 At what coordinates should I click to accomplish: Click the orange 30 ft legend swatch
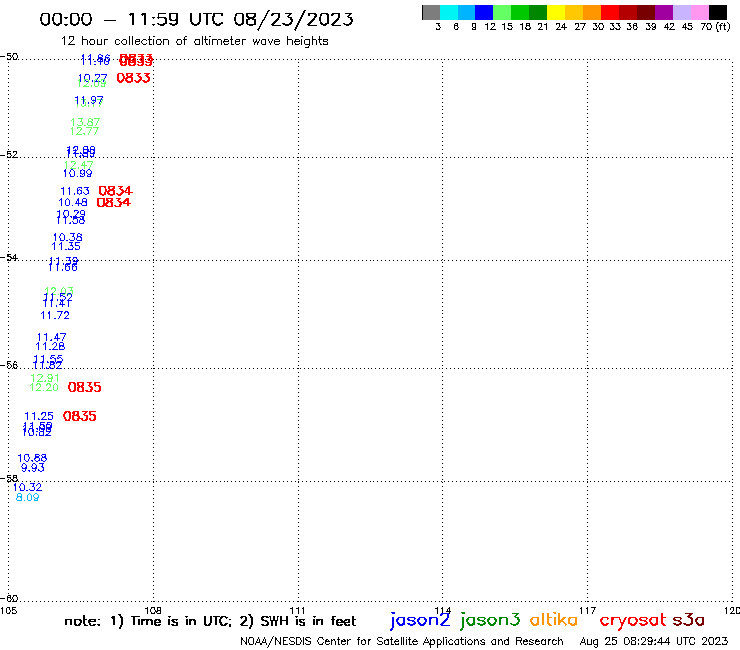592,12
